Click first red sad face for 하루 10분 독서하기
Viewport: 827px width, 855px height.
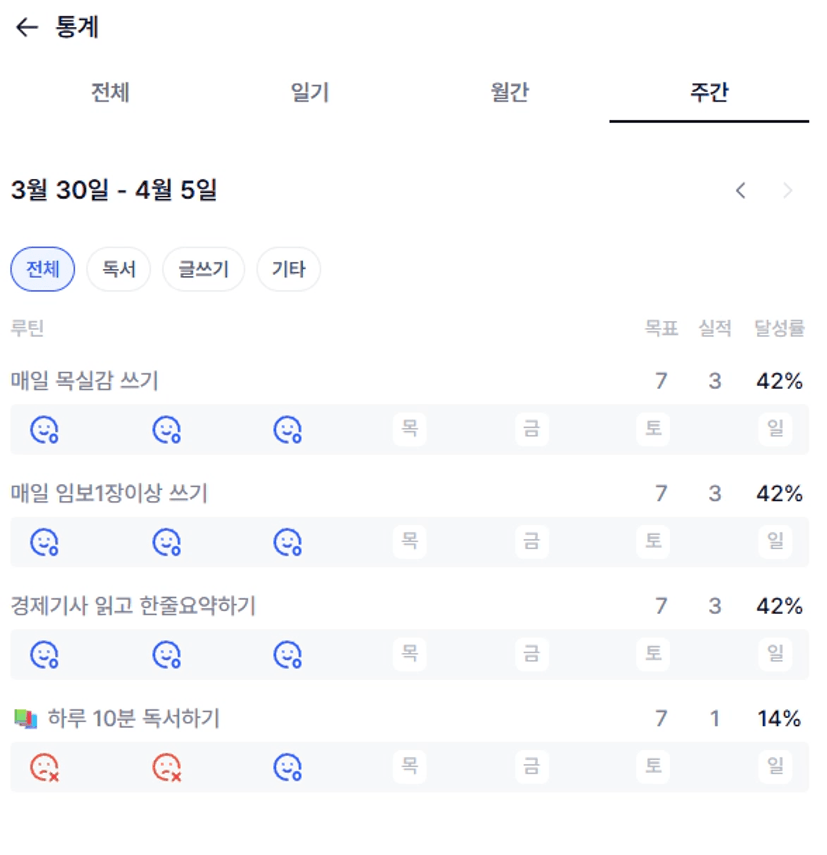(44, 768)
